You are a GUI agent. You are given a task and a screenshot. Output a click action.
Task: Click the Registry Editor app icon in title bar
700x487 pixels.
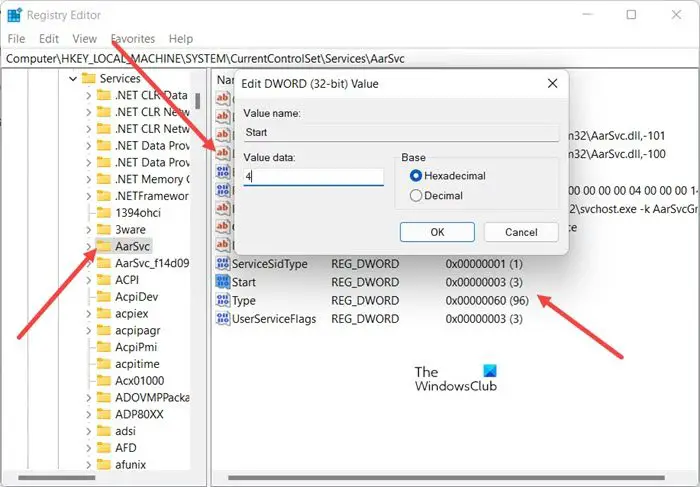pyautogui.click(x=14, y=15)
